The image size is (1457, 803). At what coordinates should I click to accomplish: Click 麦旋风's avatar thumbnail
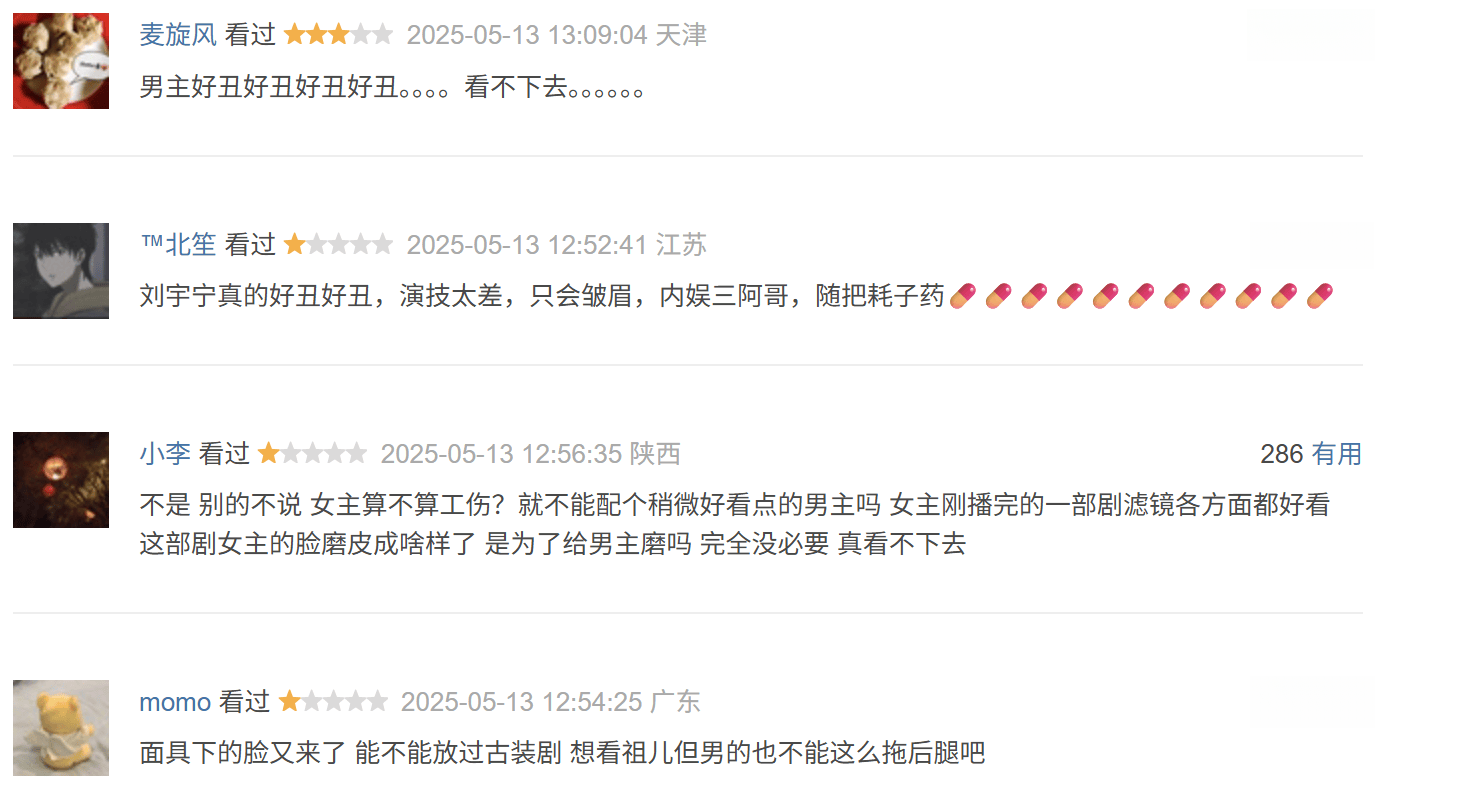point(61,61)
